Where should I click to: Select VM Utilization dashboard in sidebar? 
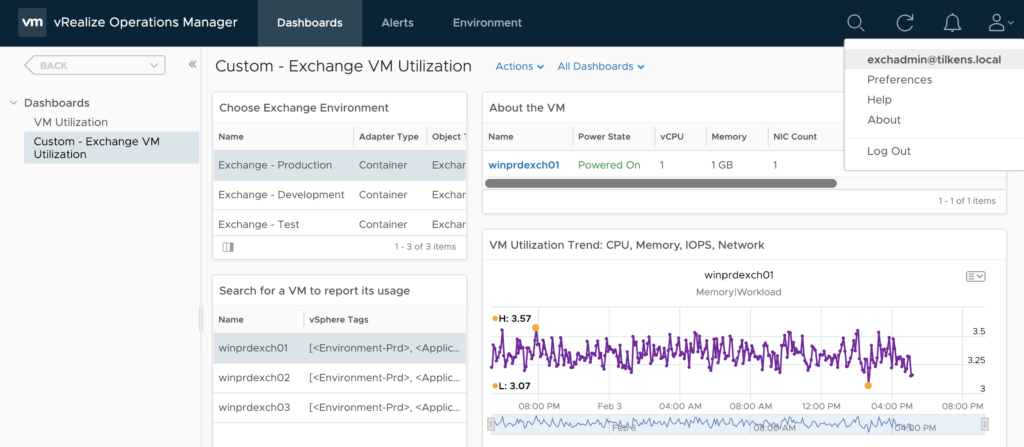tap(71, 122)
